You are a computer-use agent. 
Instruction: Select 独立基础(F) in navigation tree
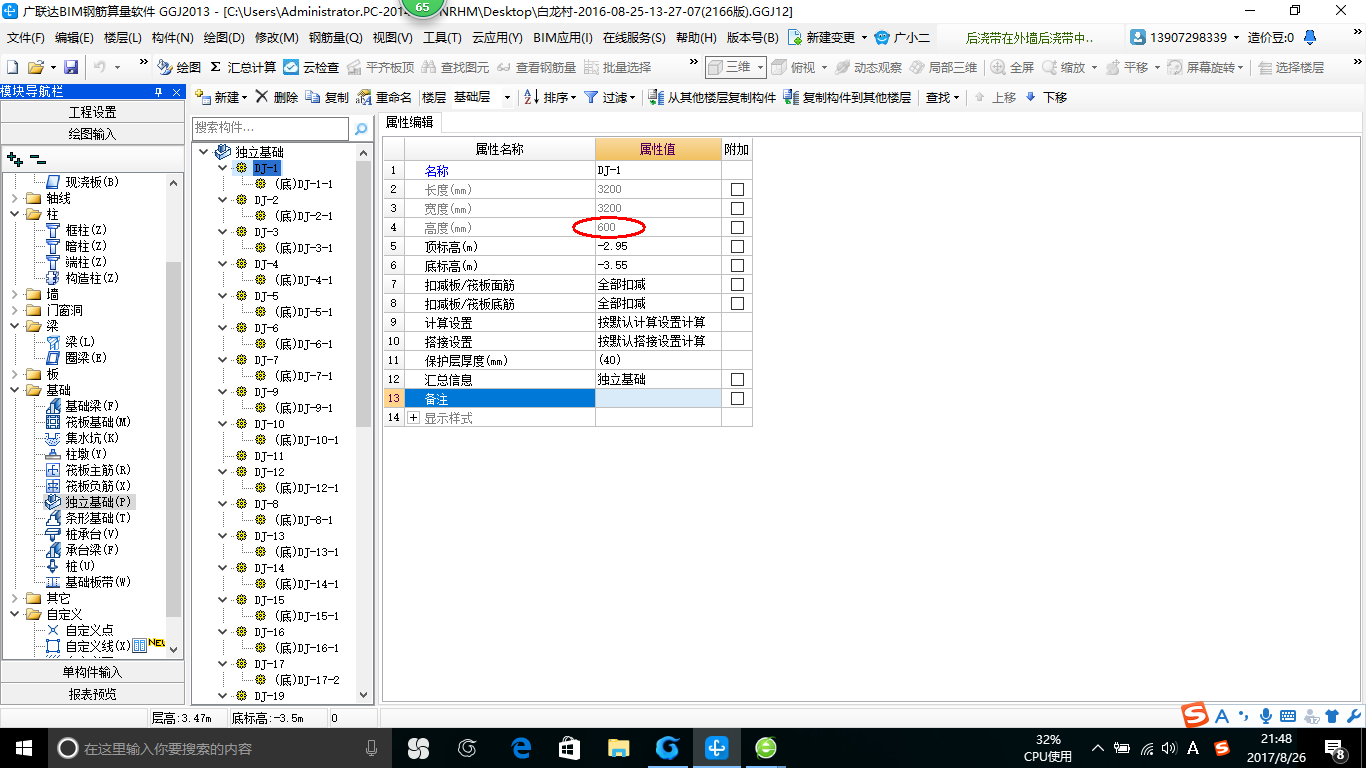click(88, 502)
